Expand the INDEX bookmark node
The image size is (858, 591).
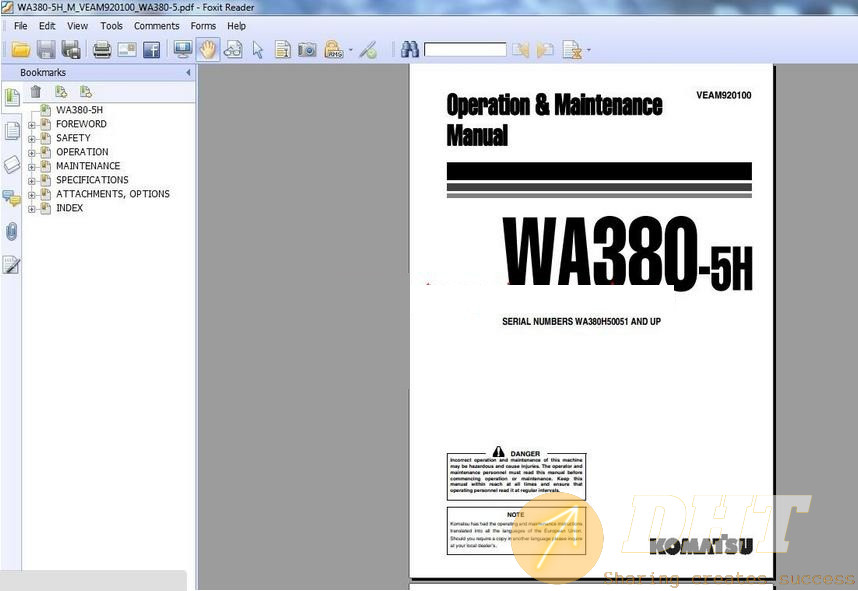click(x=32, y=209)
